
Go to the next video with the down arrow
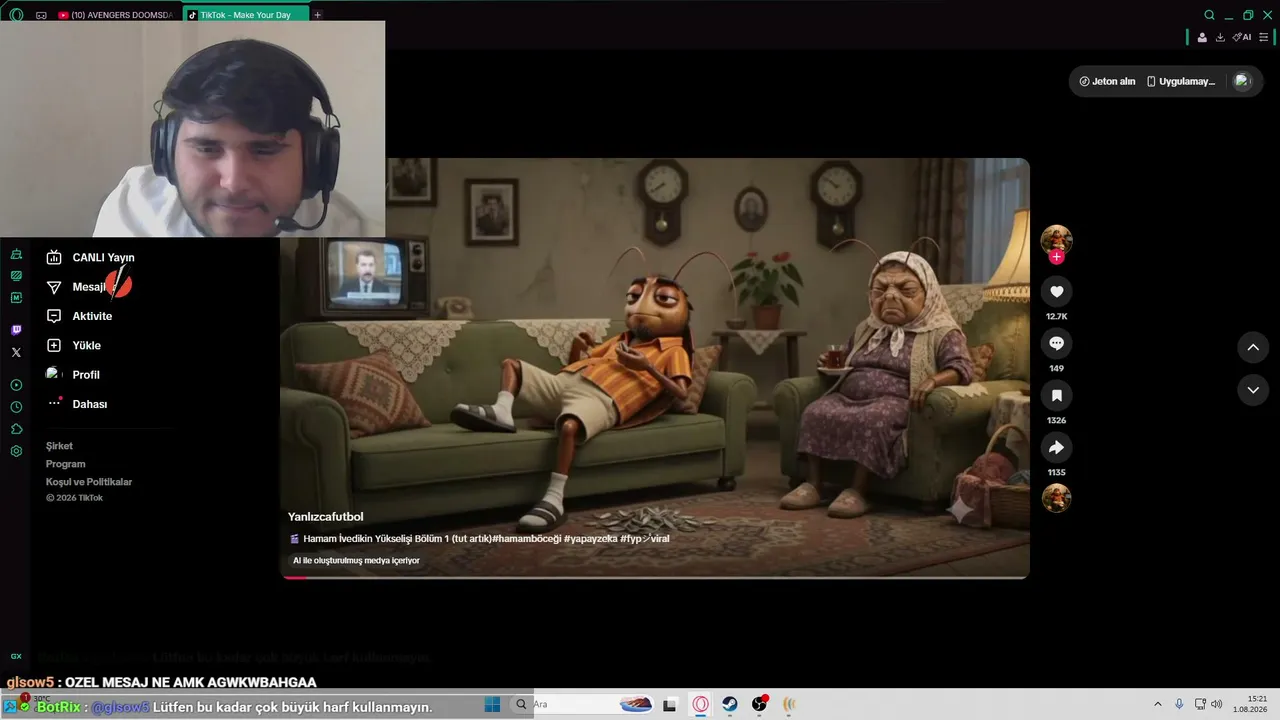pyautogui.click(x=1253, y=389)
